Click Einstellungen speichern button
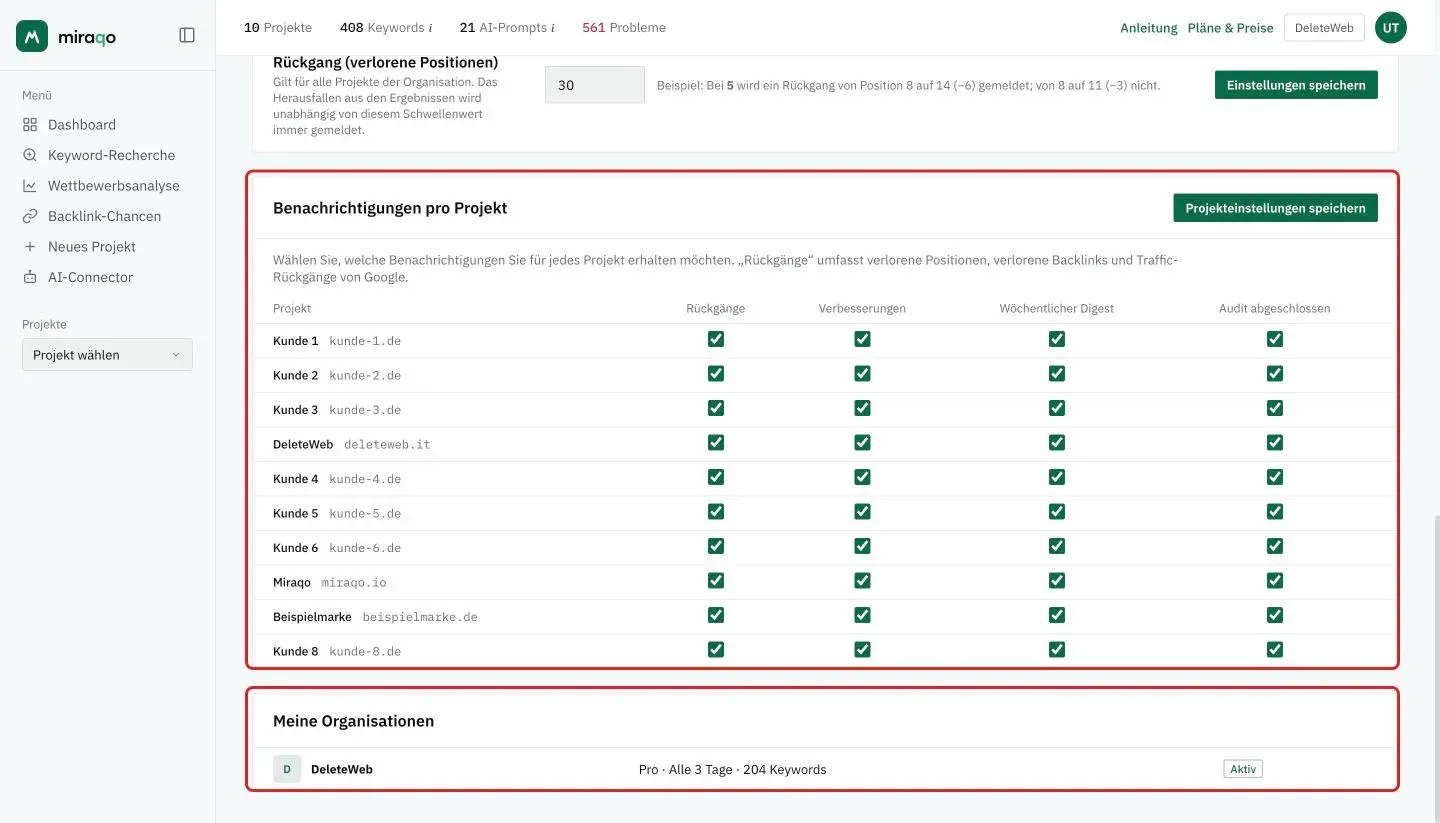Image resolution: width=1440 pixels, height=823 pixels. [x=1296, y=85]
